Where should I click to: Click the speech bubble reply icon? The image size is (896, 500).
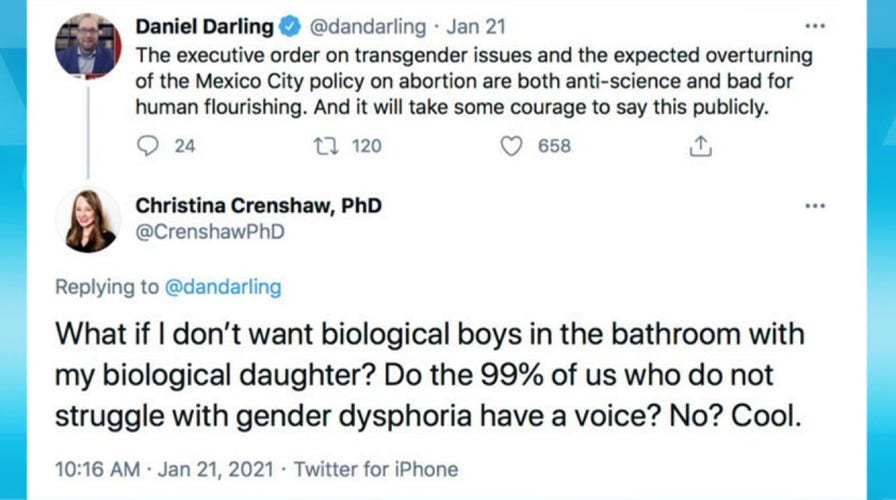[x=146, y=146]
